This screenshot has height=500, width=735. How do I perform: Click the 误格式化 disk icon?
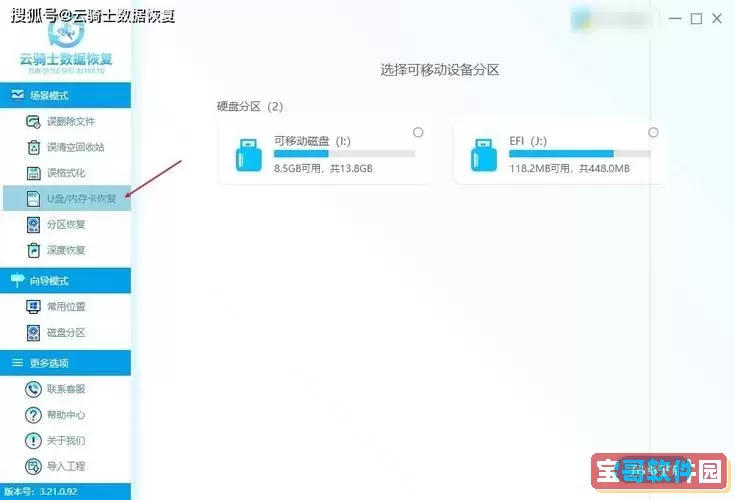(x=33, y=173)
